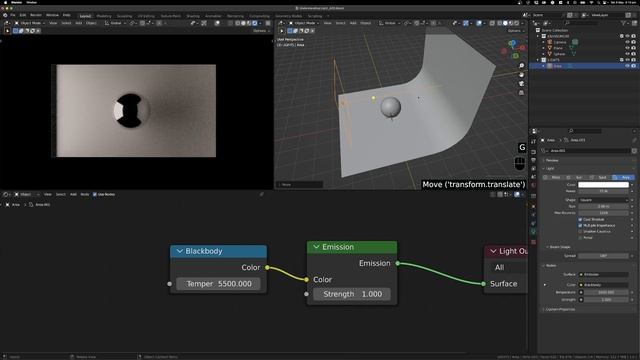The height and width of the screenshot is (360, 640).
Task: Open the World properties tab icon
Action: point(533,185)
